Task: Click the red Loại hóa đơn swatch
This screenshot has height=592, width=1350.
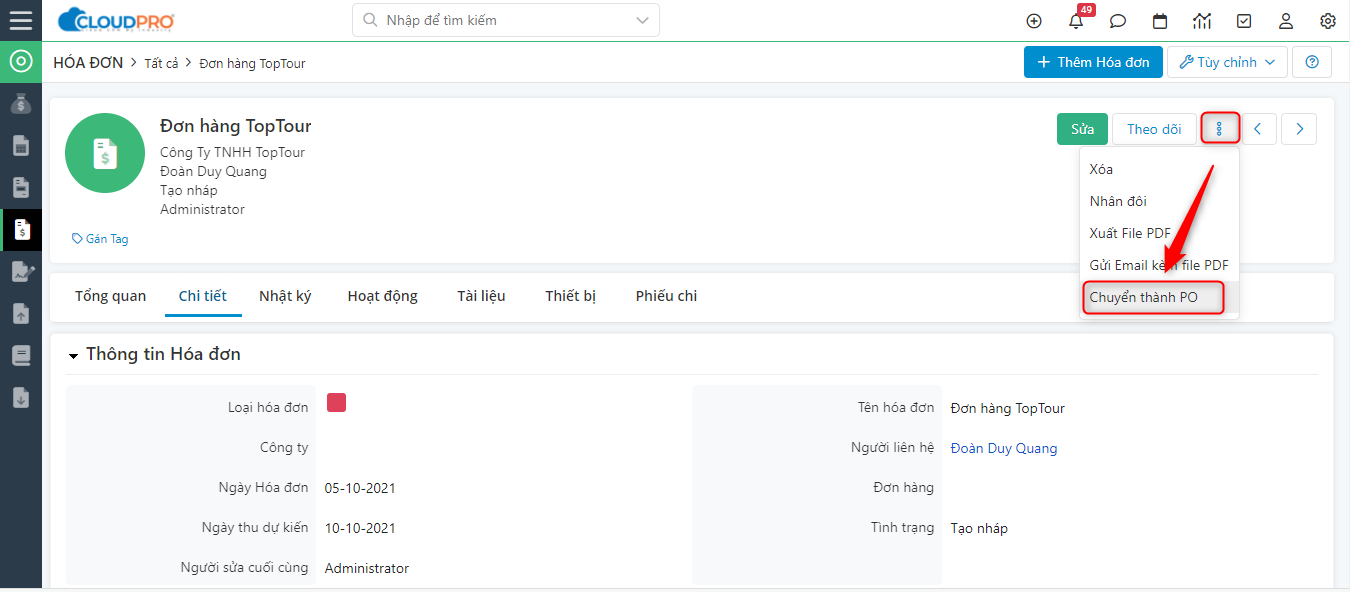Action: point(336,403)
